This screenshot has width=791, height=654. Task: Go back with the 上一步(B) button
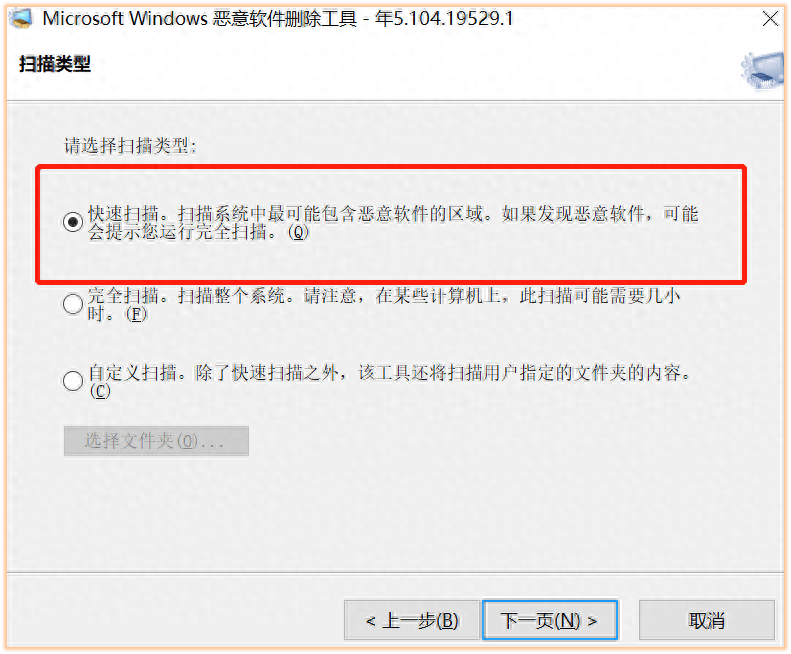point(412,620)
